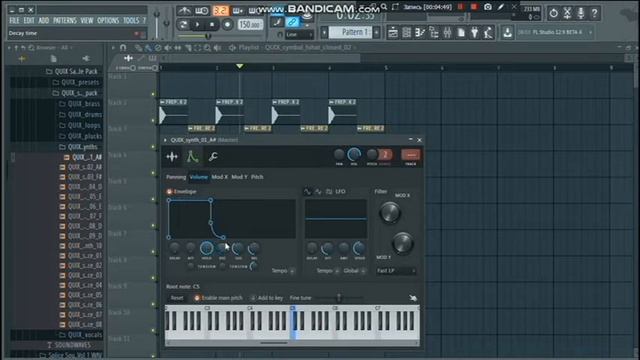
Task: Open sampler channel settings waveform tab
Action: [172, 156]
